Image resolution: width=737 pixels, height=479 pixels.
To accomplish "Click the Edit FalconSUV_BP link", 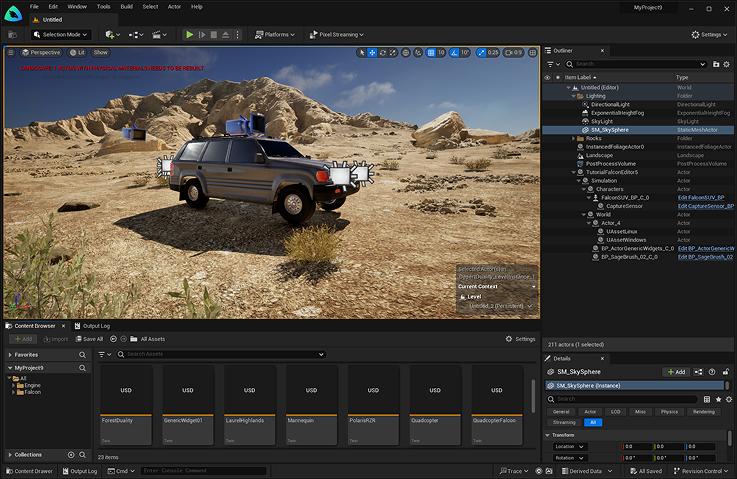I will click(x=701, y=197).
